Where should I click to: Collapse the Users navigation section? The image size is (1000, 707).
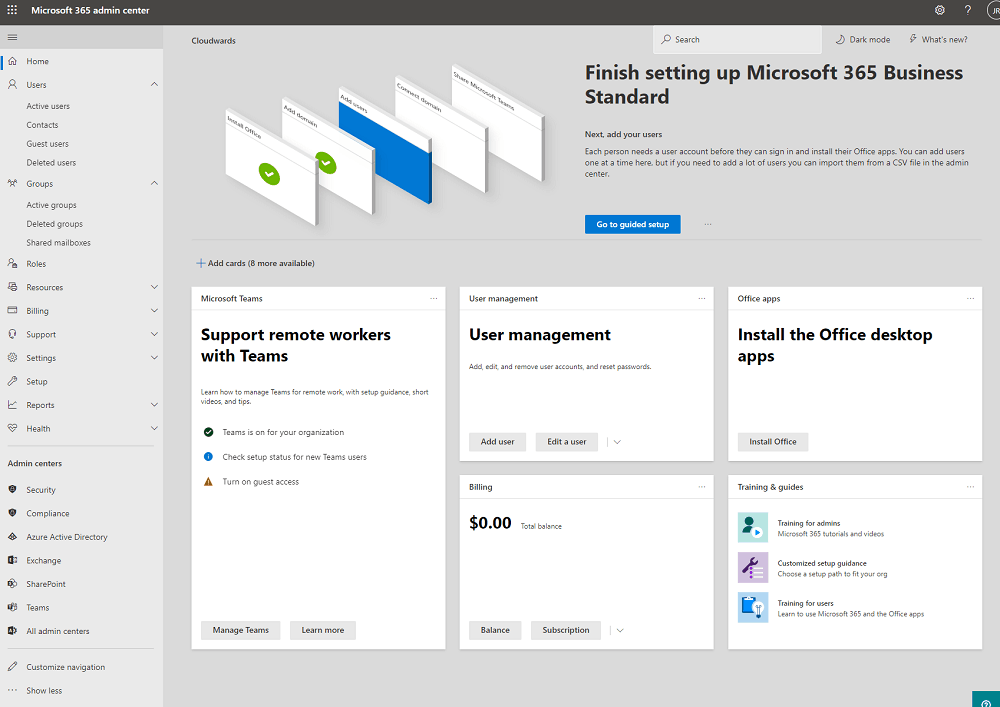point(154,85)
